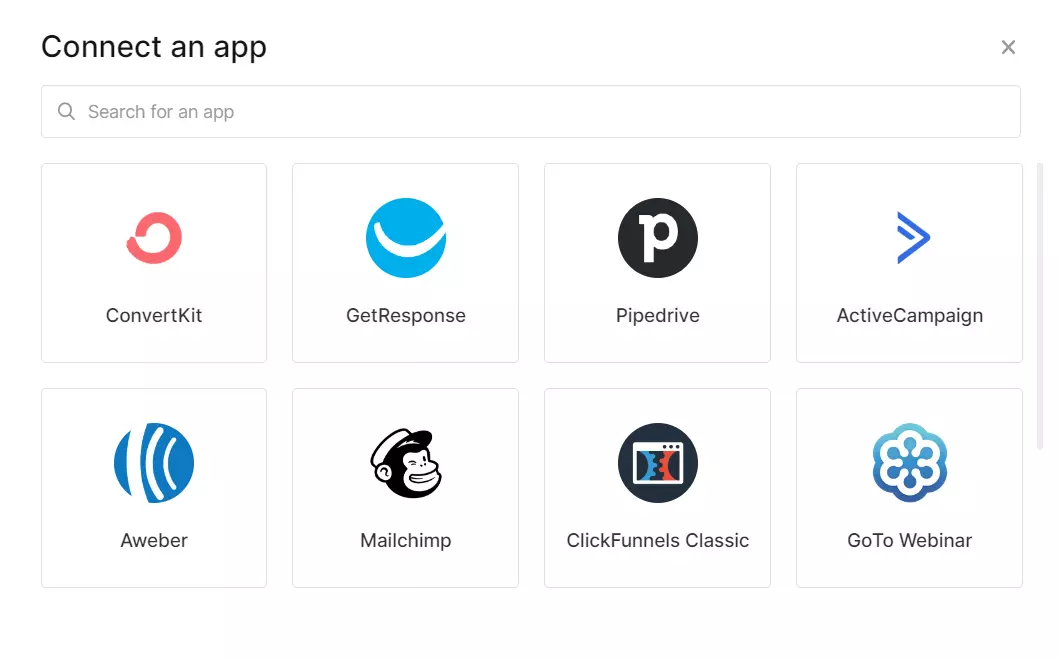This screenshot has width=1059, height=659.
Task: Click the ClickFunnels Classic label
Action: [x=657, y=541]
